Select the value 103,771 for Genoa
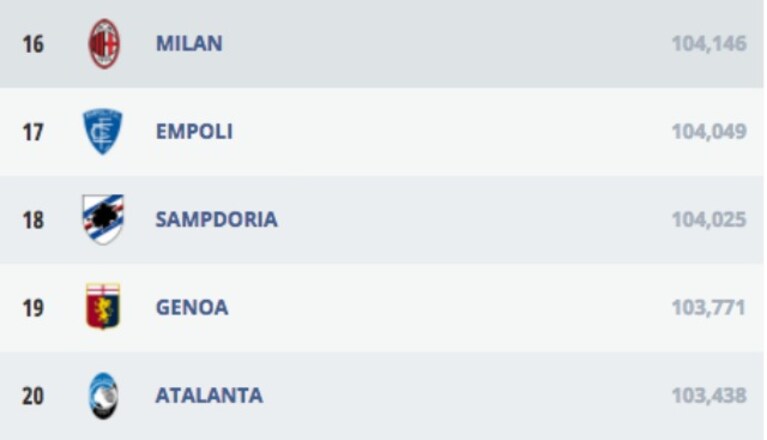Screen dimensions: 767x440 pyautogui.click(x=708, y=308)
